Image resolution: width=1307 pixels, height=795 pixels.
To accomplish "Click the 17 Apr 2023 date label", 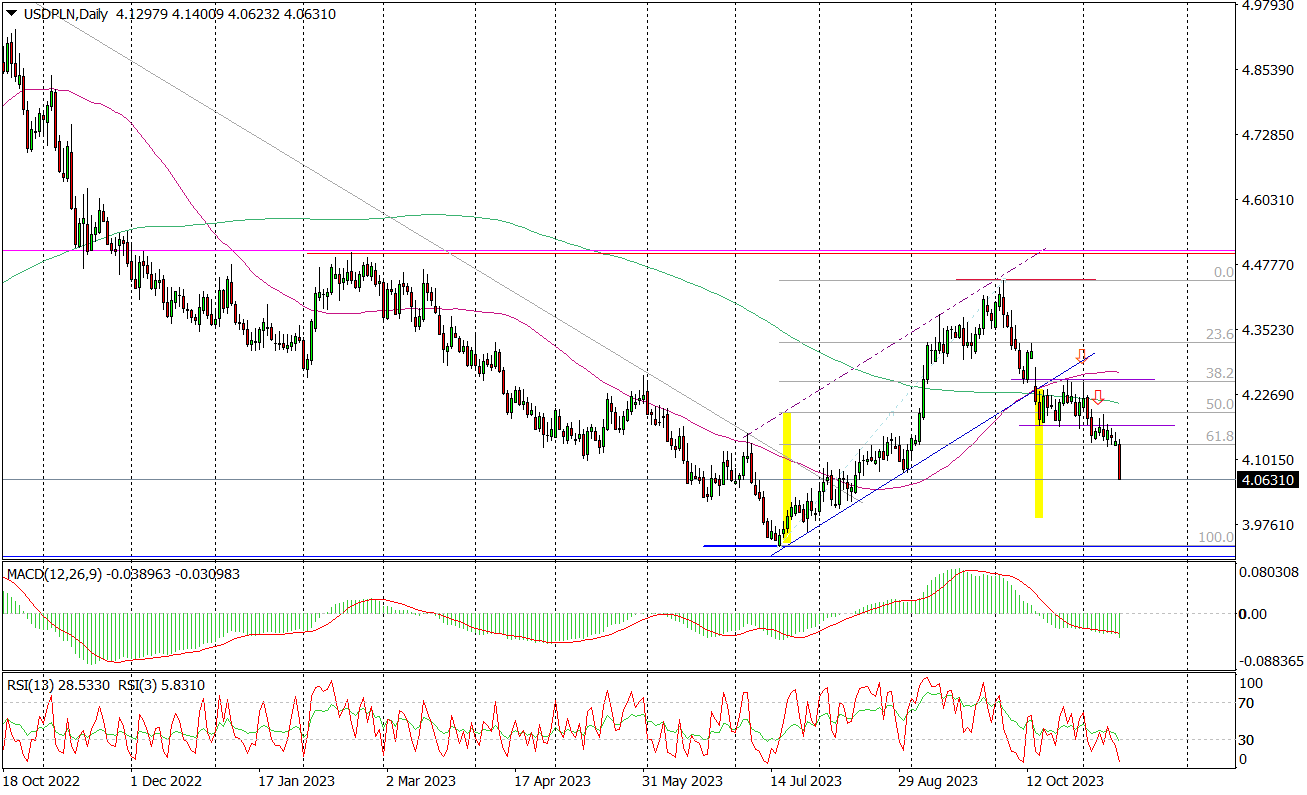I will (552, 780).
